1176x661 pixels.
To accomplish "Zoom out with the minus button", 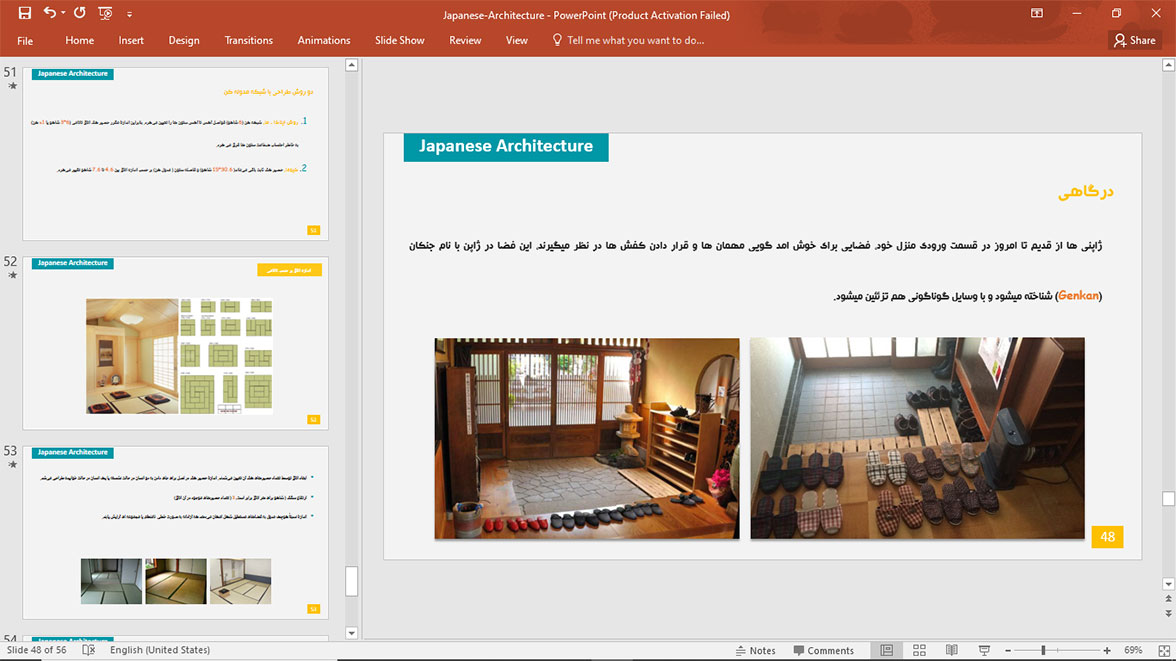I will point(1008,650).
